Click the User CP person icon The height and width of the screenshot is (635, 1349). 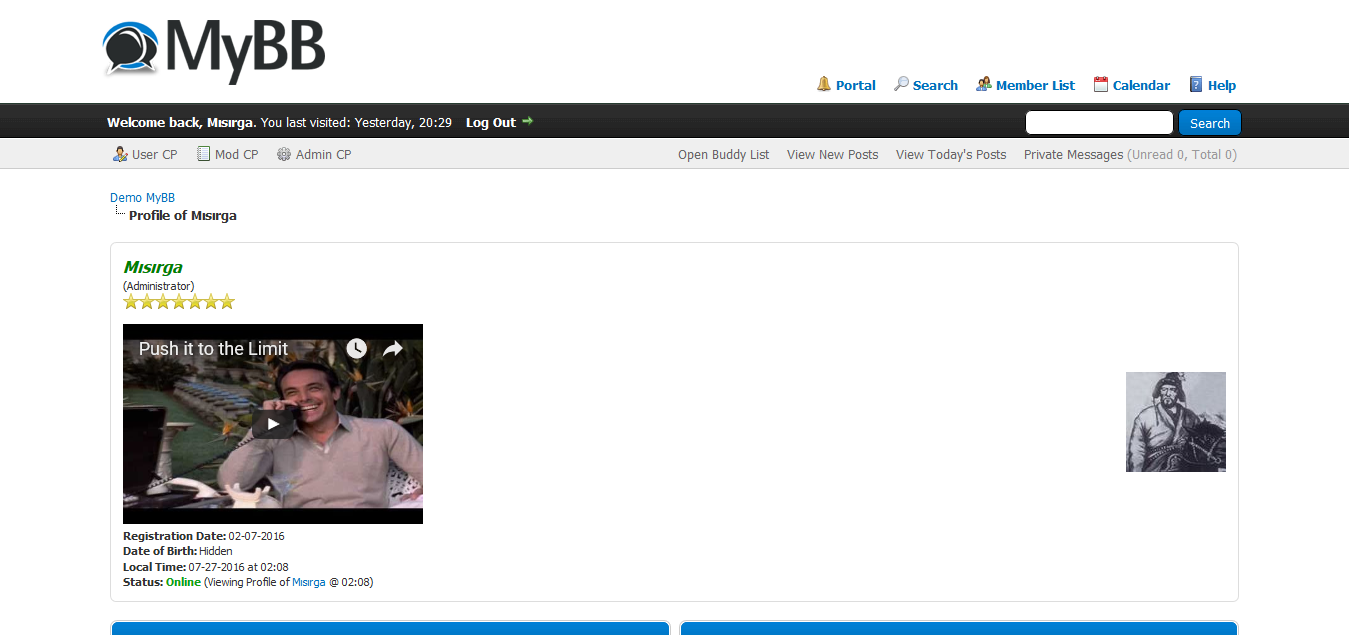tap(120, 154)
